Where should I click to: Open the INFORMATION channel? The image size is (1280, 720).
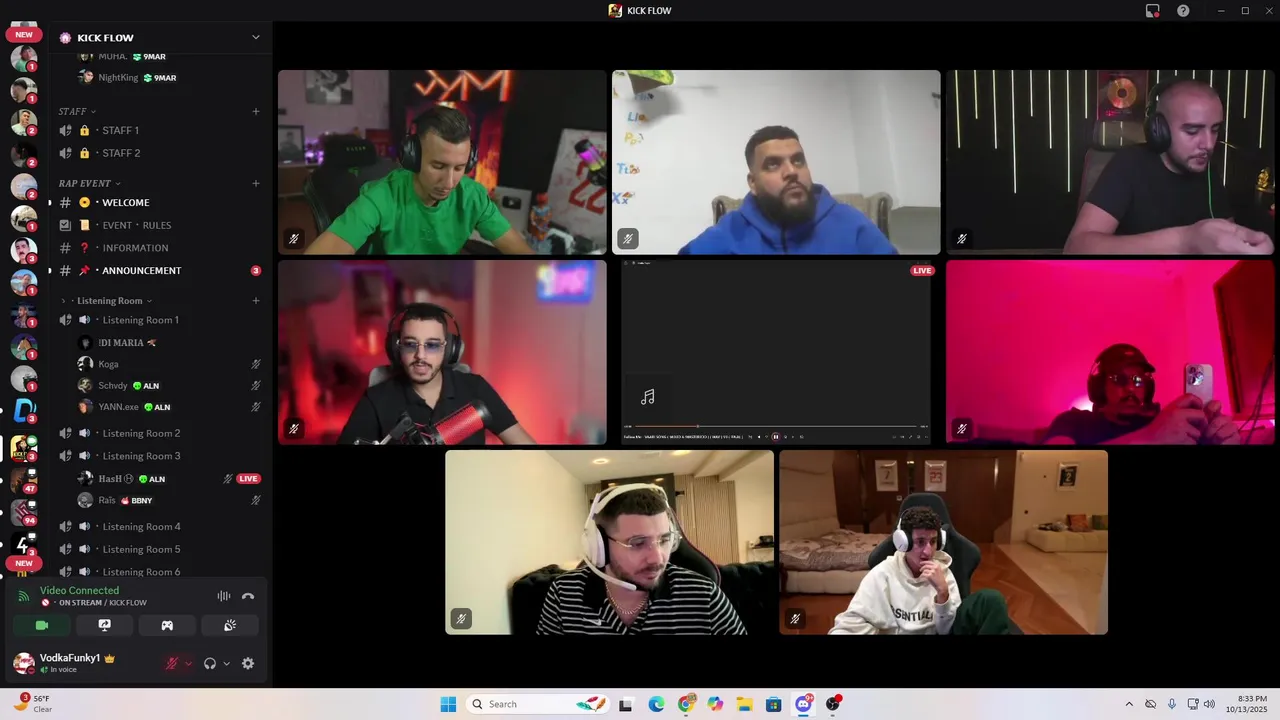pos(159,248)
